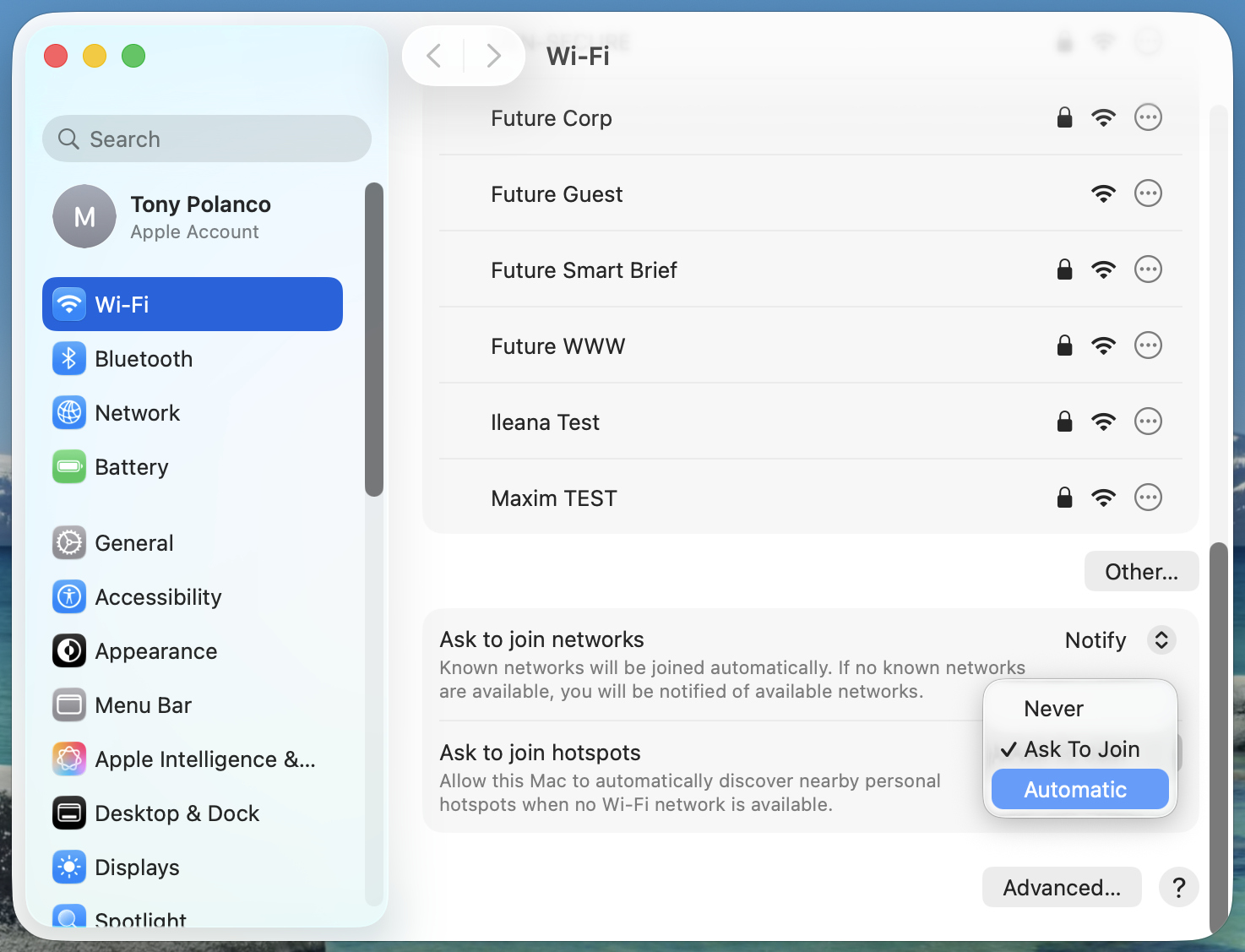Open more options for Maxim TEST network
Screen dimensions: 1245x952
1148,498
